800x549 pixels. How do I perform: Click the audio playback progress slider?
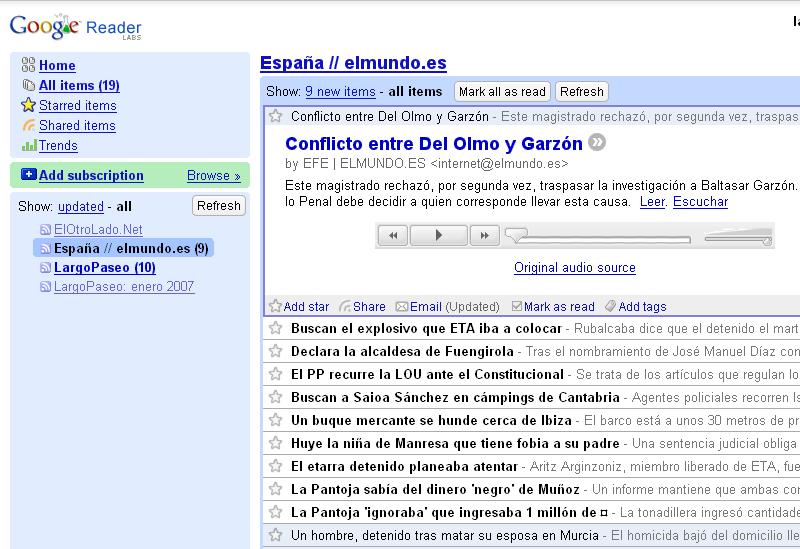tap(600, 236)
